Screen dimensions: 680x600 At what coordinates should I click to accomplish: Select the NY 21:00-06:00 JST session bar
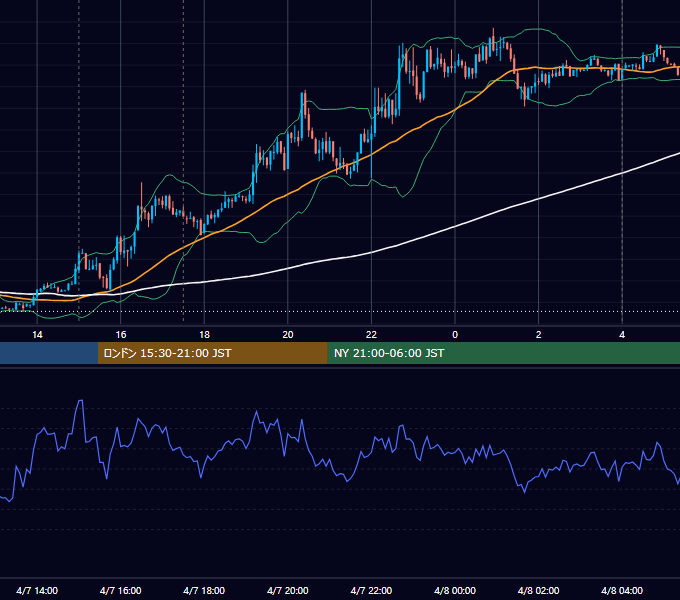503,353
